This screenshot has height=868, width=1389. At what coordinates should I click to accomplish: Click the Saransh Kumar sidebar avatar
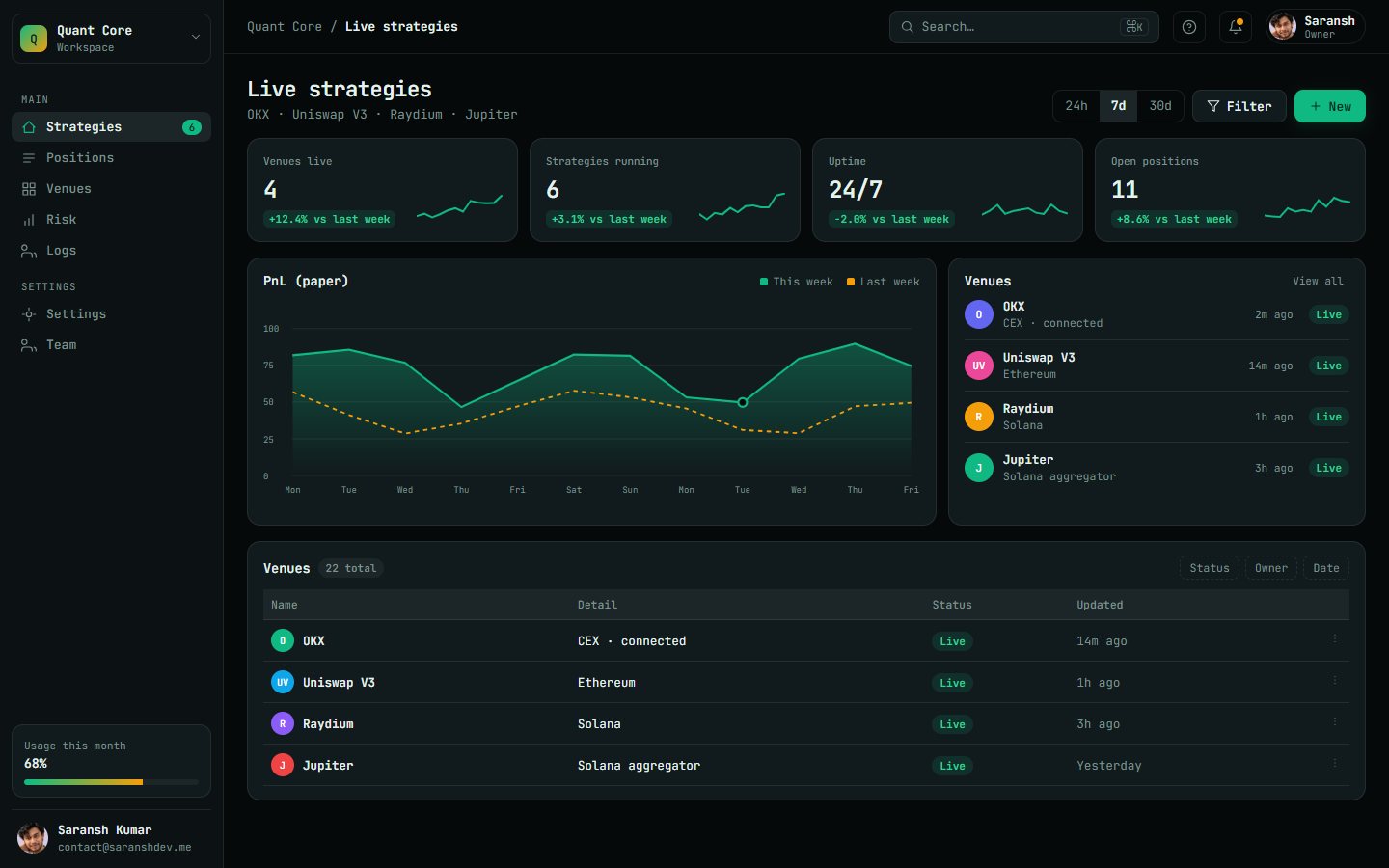(x=33, y=838)
